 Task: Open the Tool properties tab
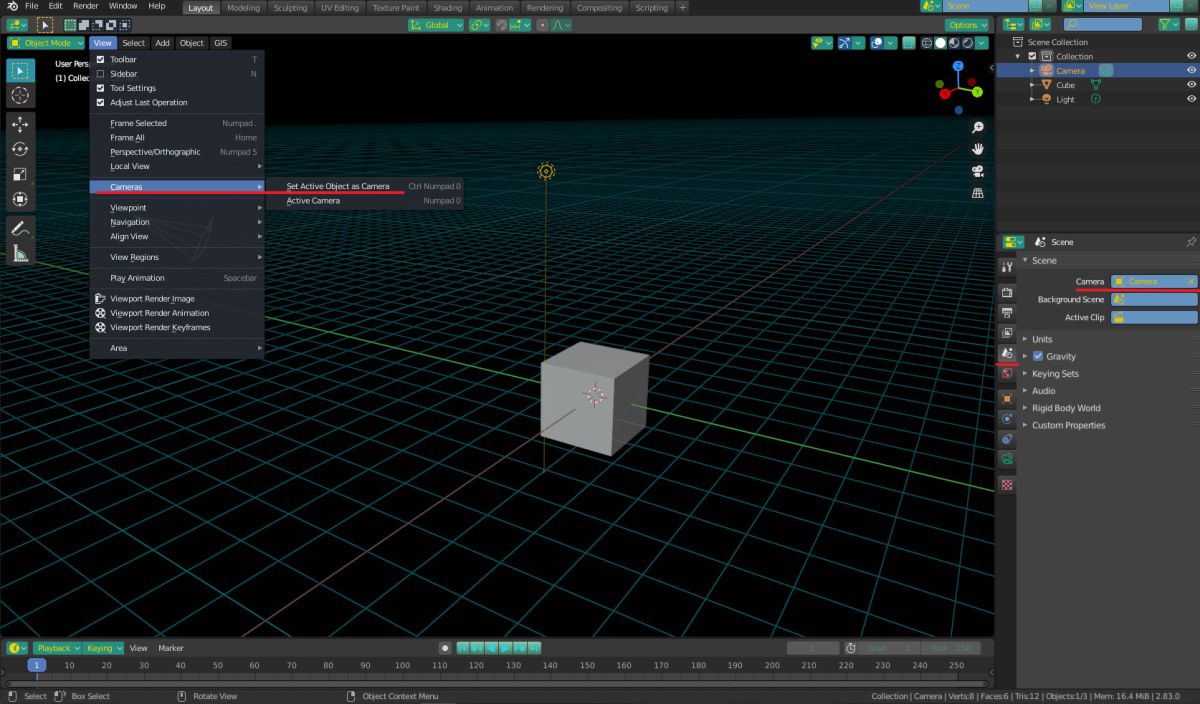point(1007,268)
